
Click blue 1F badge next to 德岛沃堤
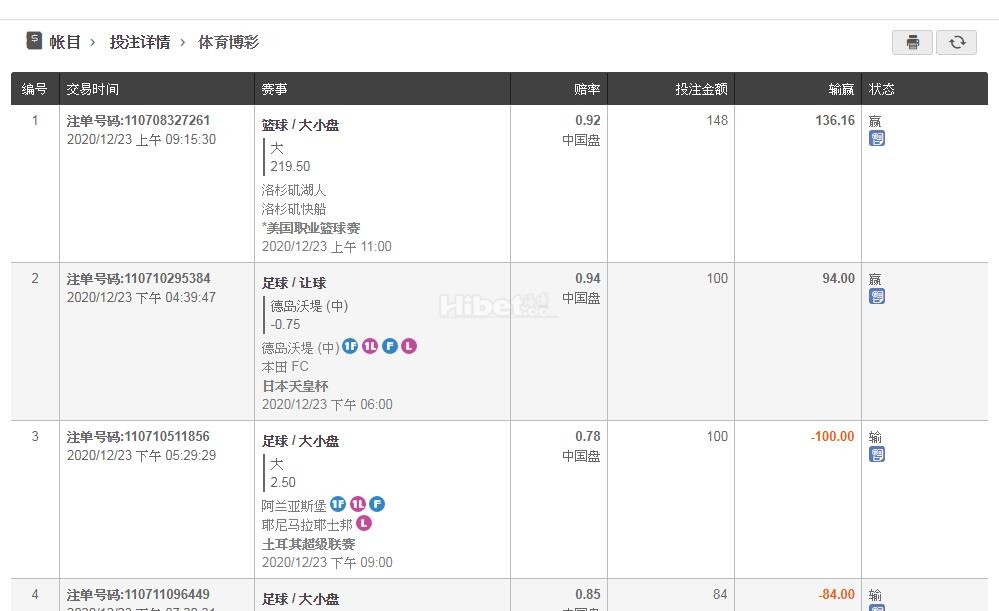click(350, 346)
